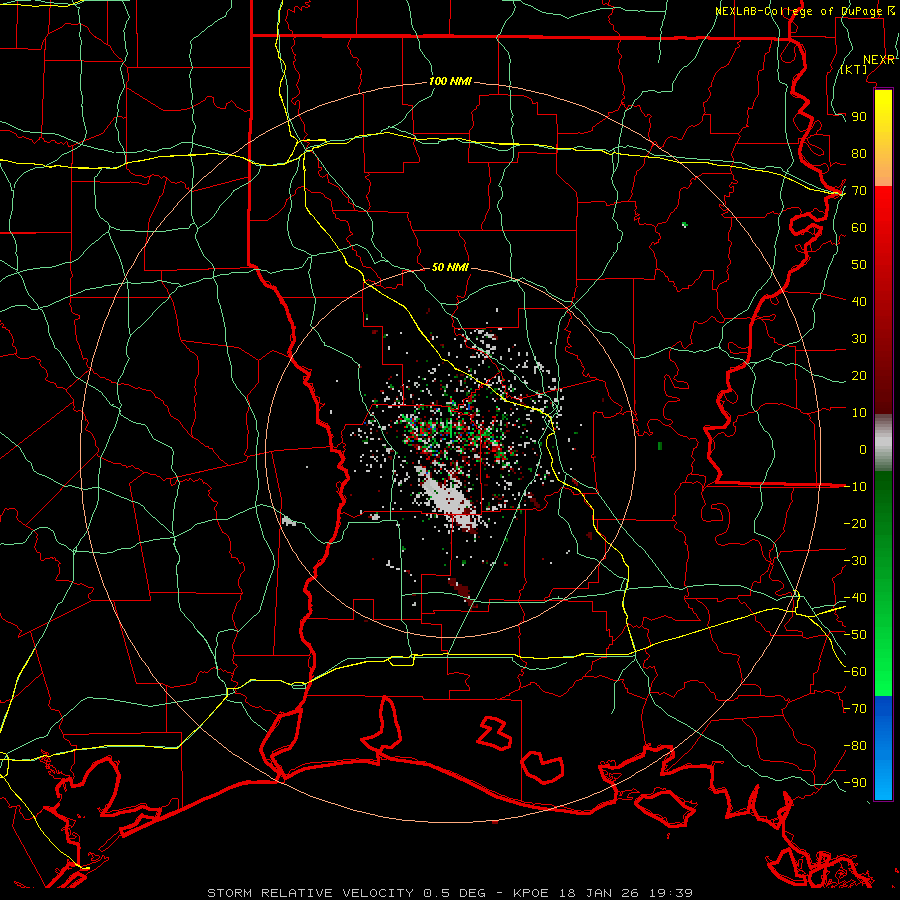Click the large white echo patch near radar center
The image size is (900, 900).
tap(448, 497)
